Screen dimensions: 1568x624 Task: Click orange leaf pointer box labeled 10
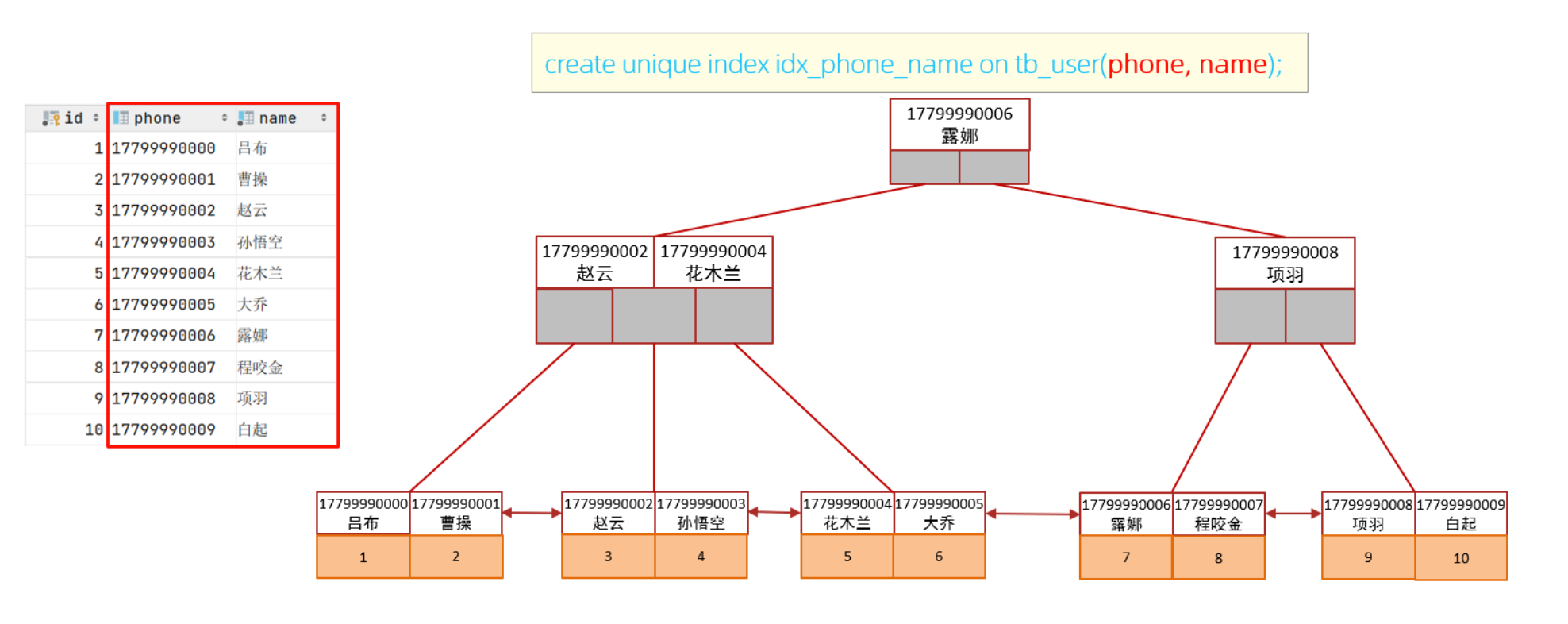pos(1461,557)
